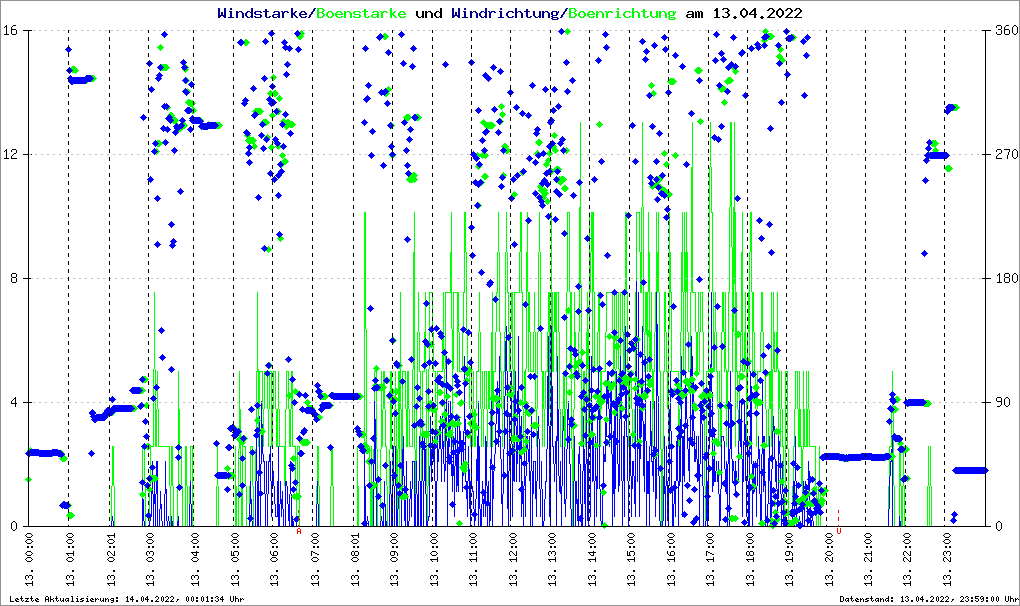This screenshot has width=1020, height=606.
Task: Click the 'Letzte Aktualisierung' footer text
Action: 127,599
